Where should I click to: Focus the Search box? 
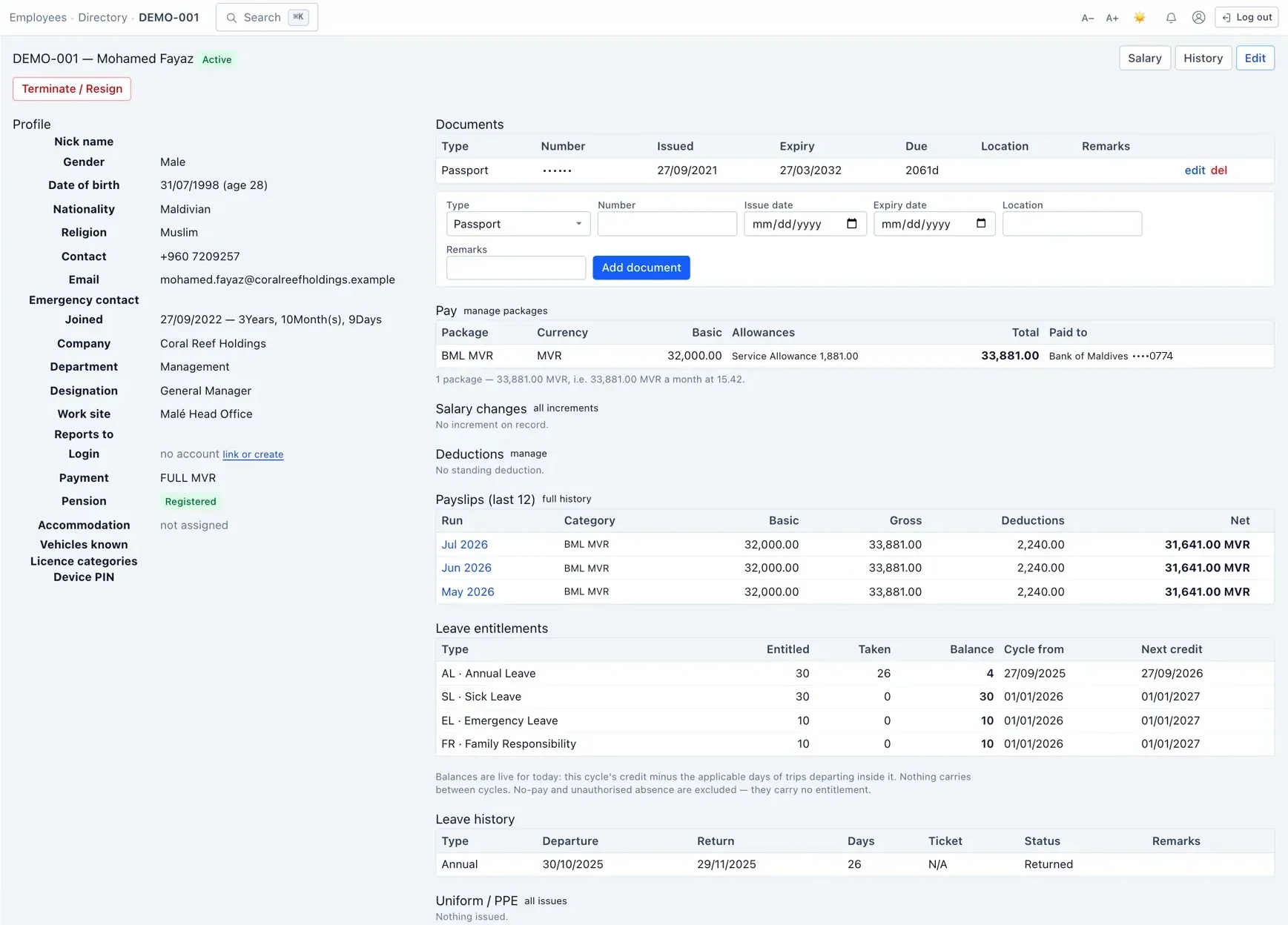pos(266,17)
